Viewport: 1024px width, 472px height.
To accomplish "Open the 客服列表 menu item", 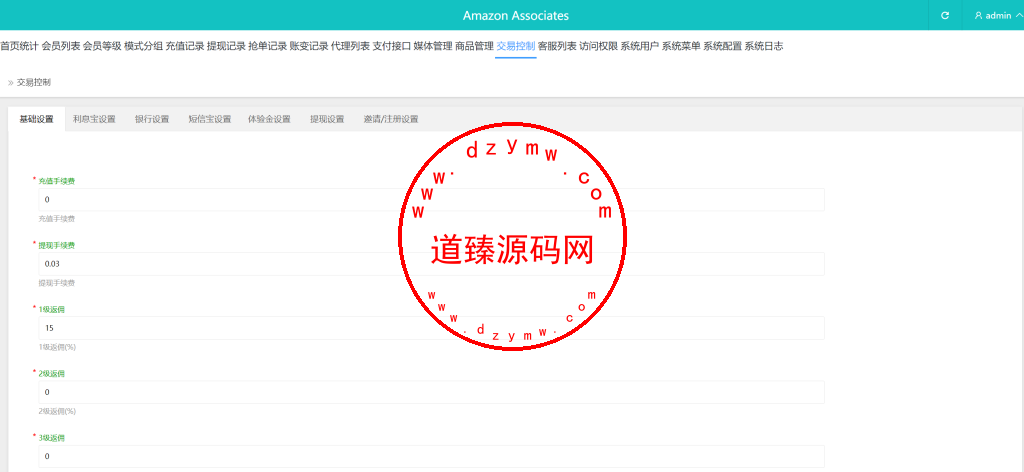I will pyautogui.click(x=557, y=46).
